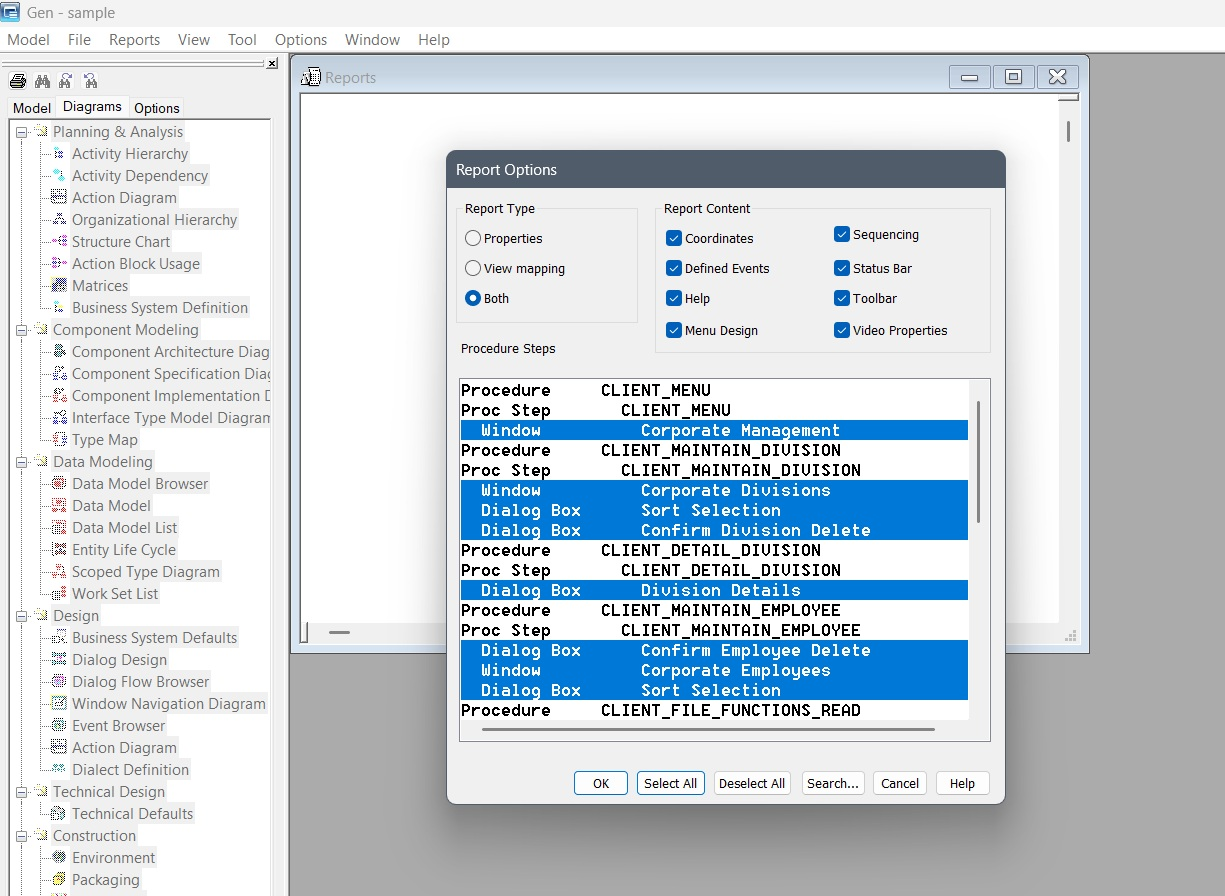The image size is (1225, 896).
Task: Click the Dialog Design icon
Action: click(58, 660)
